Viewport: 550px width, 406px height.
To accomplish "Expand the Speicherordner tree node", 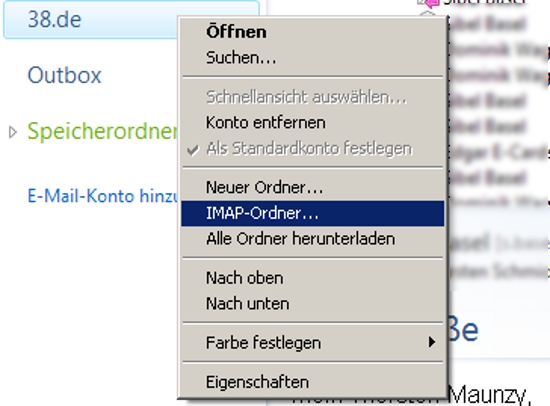I will (13, 132).
